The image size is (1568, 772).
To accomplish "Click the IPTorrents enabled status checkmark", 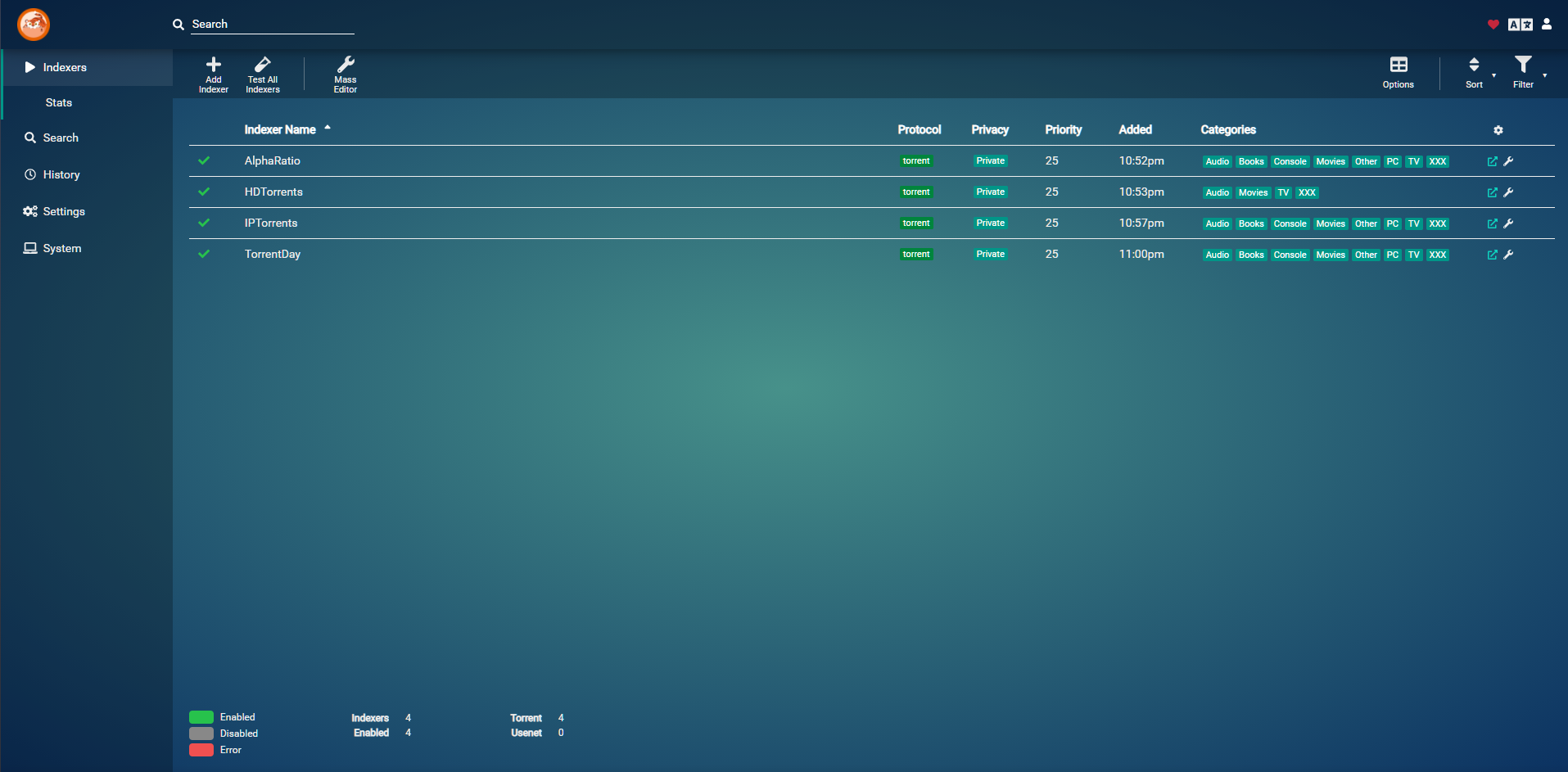I will click(204, 223).
